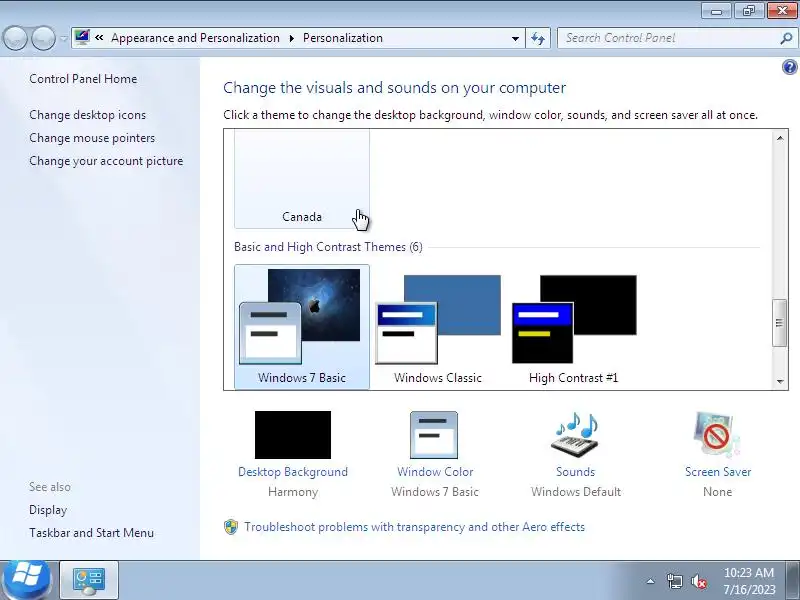Click the 'None' screen saver text
The image size is (800, 600).
(x=717, y=492)
